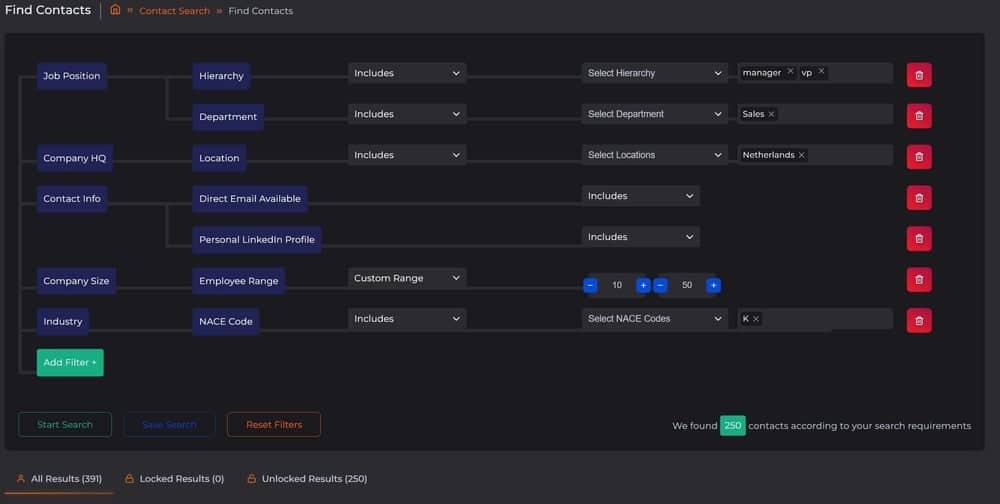Open the Select Hierarchy dropdown
The height and width of the screenshot is (504, 1000).
click(655, 73)
